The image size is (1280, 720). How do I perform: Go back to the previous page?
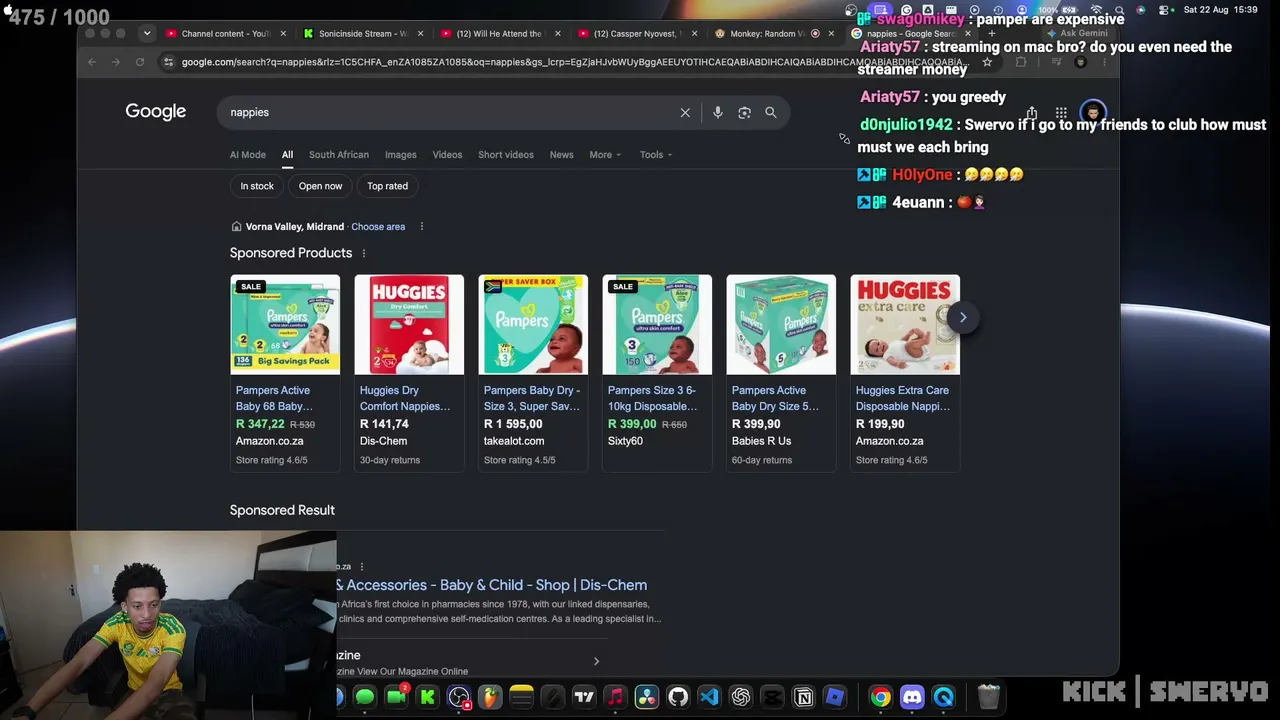click(92, 62)
